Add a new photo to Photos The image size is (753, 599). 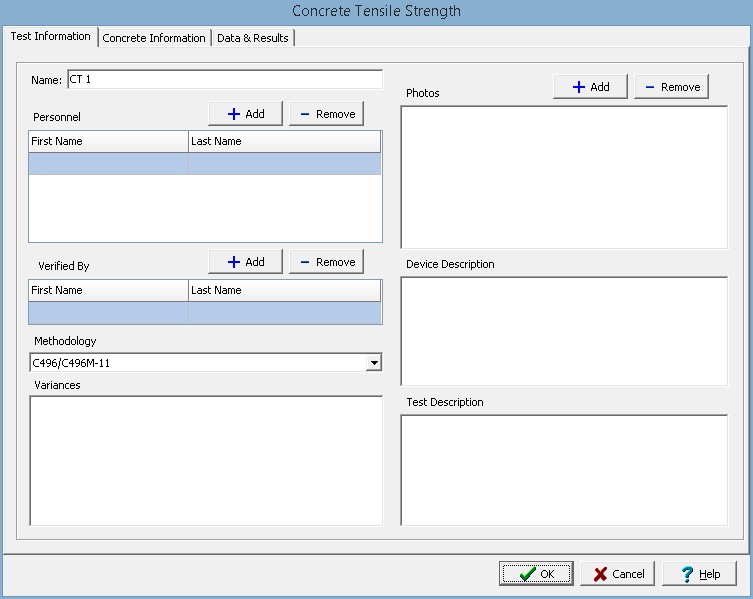590,87
